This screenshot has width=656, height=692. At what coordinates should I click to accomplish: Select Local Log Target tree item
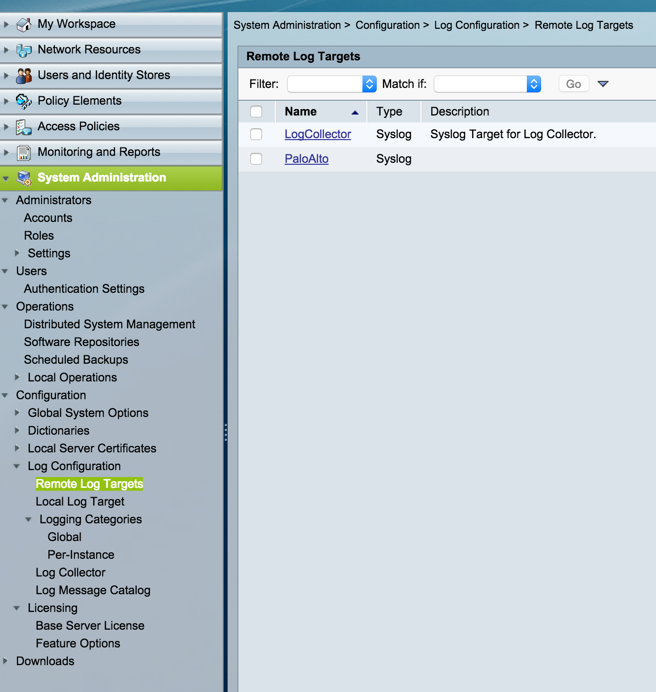[x=80, y=502]
